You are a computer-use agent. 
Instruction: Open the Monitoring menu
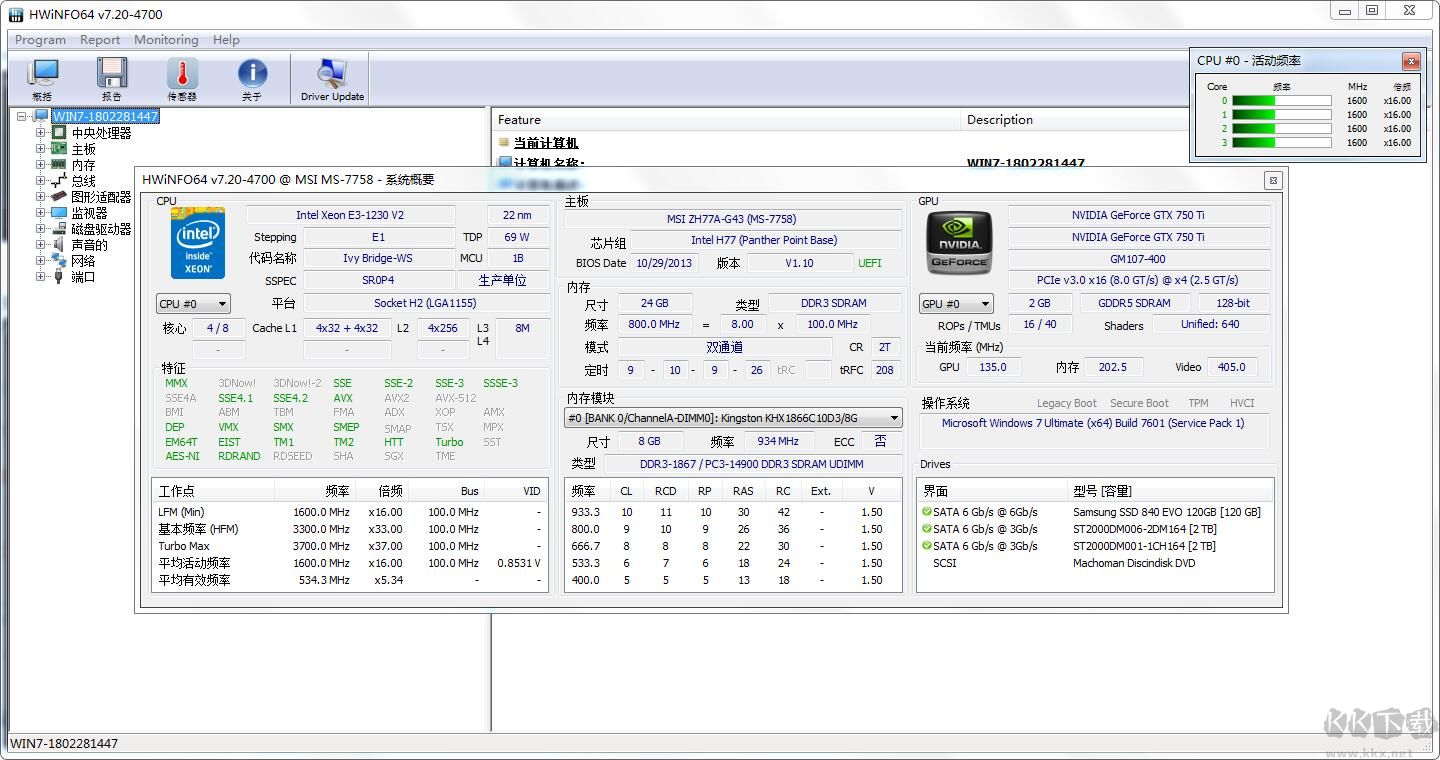pos(165,40)
